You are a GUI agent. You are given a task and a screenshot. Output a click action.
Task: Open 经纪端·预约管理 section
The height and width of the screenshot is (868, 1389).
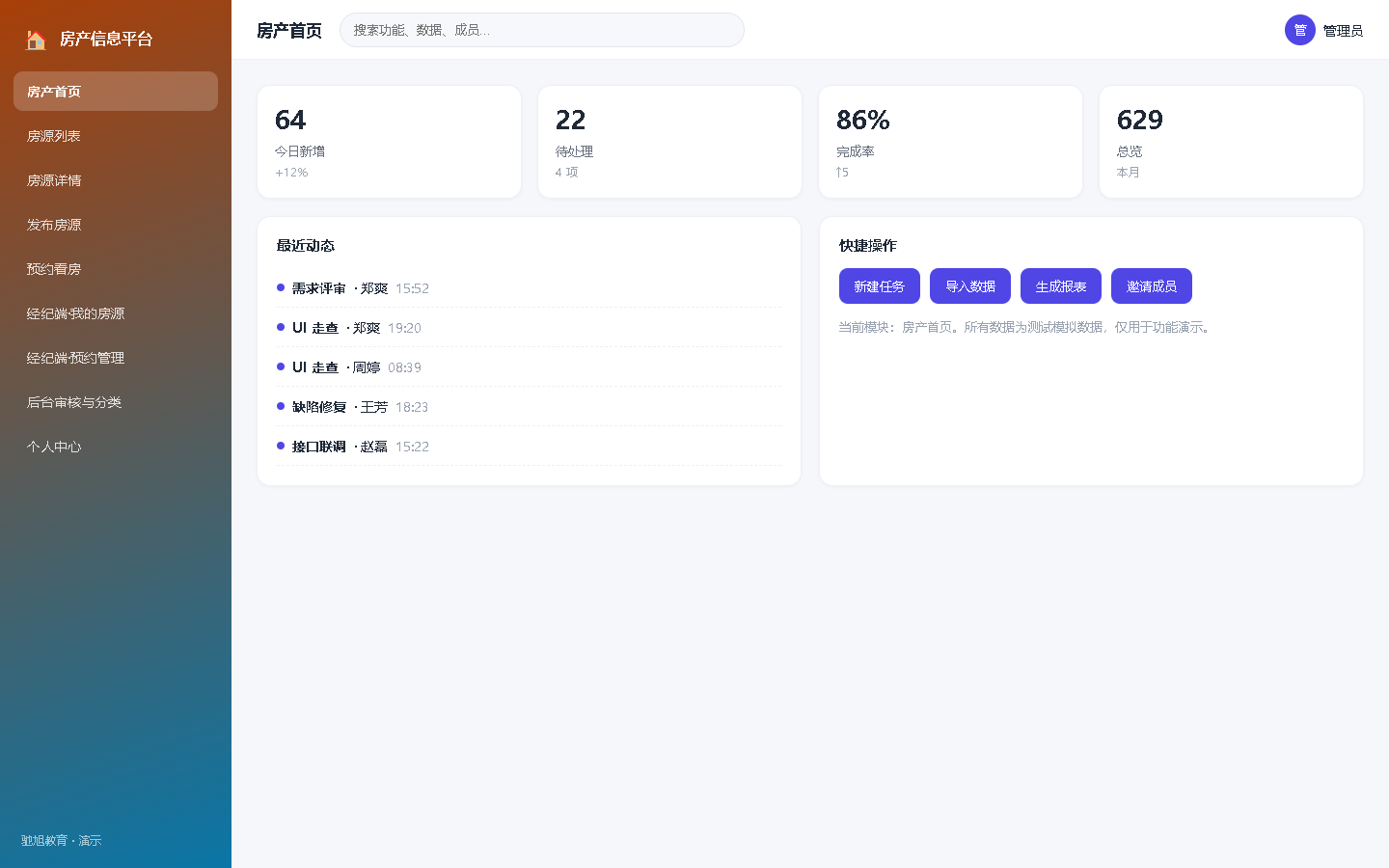116,358
